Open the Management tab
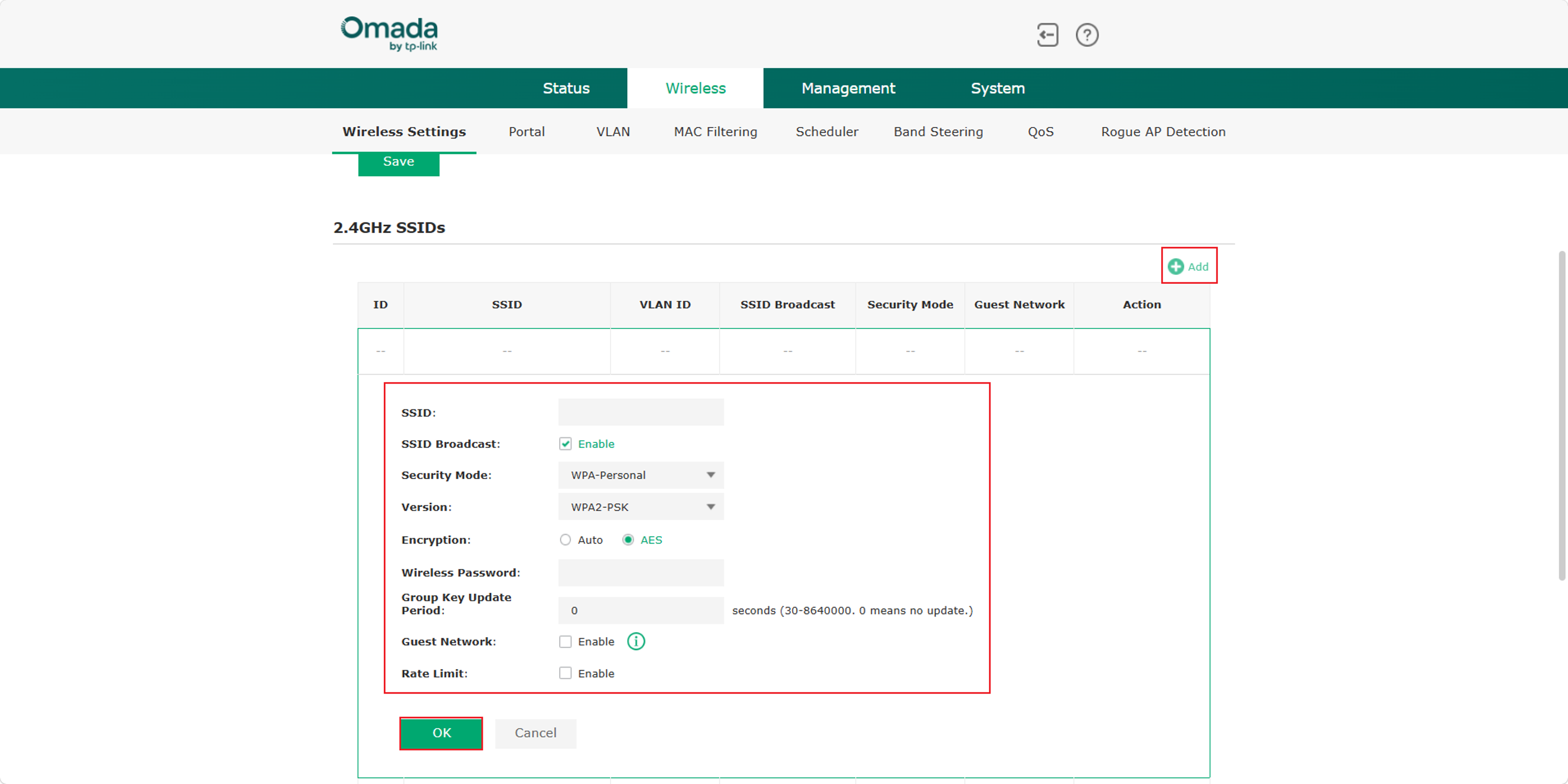 coord(848,88)
